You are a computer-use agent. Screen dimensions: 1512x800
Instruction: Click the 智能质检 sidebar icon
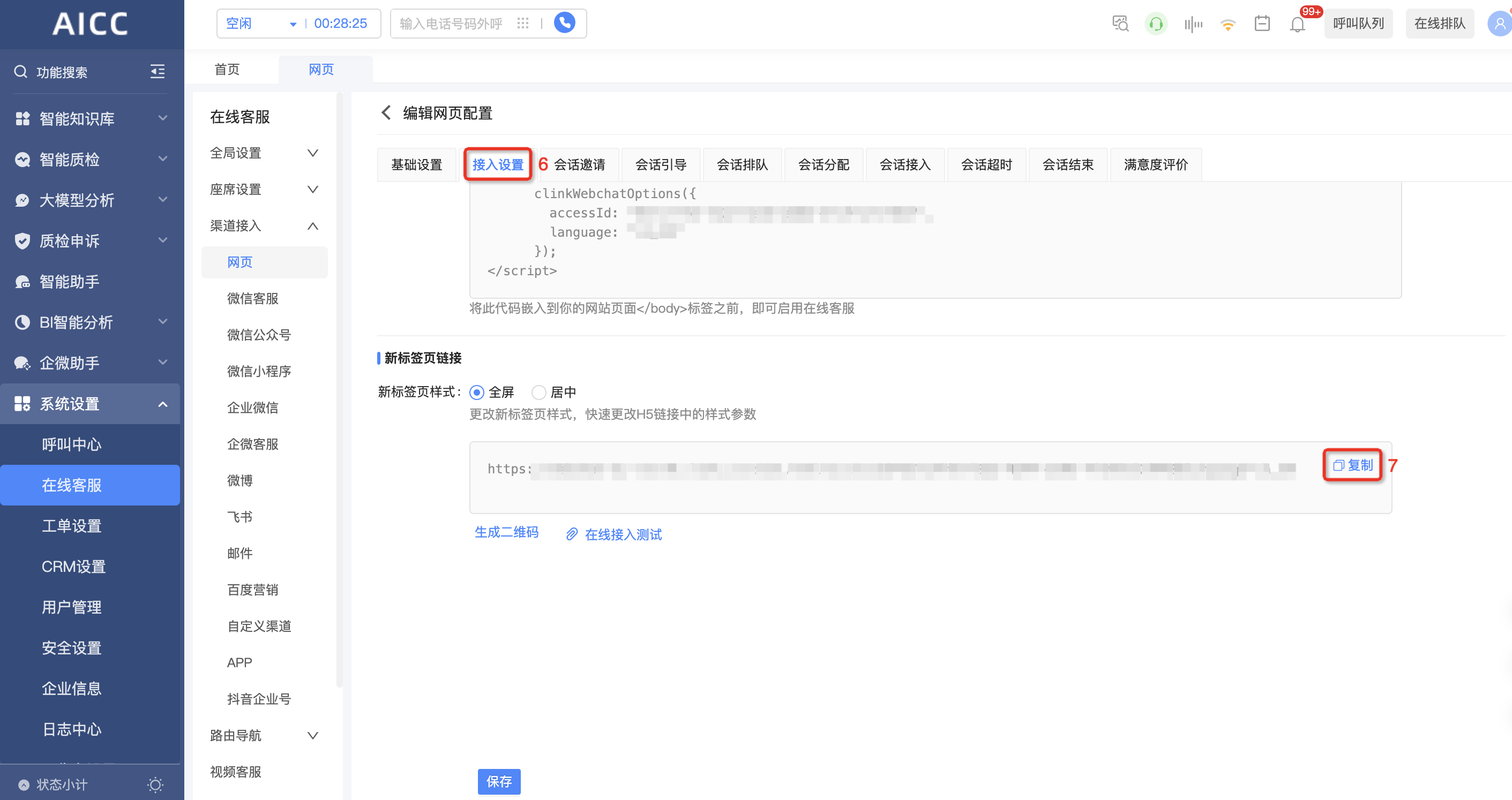(23, 159)
